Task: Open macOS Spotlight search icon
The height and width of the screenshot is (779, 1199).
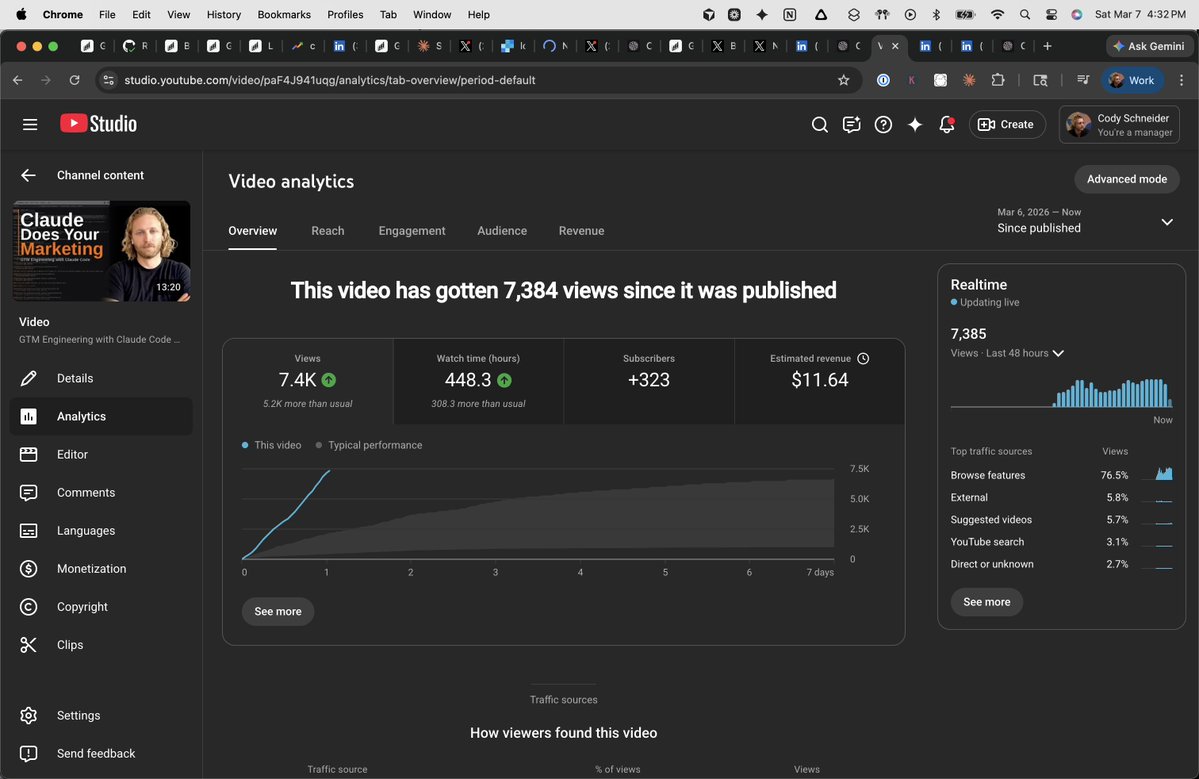Action: click(x=1025, y=15)
